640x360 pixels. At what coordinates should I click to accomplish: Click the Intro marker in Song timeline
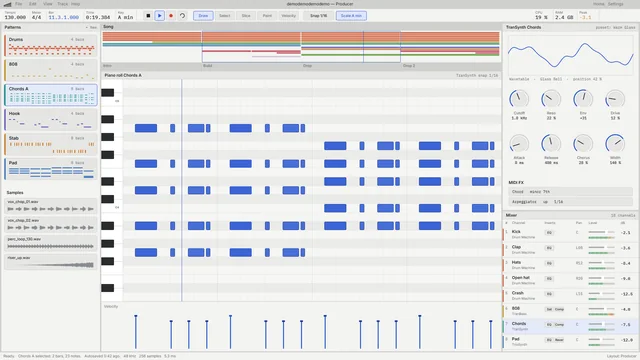click(x=107, y=66)
